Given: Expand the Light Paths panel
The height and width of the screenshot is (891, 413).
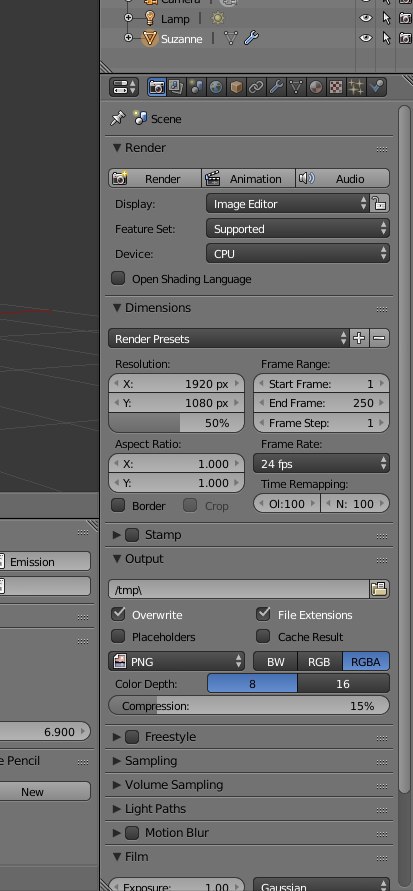Looking at the screenshot, I should tap(117, 809).
